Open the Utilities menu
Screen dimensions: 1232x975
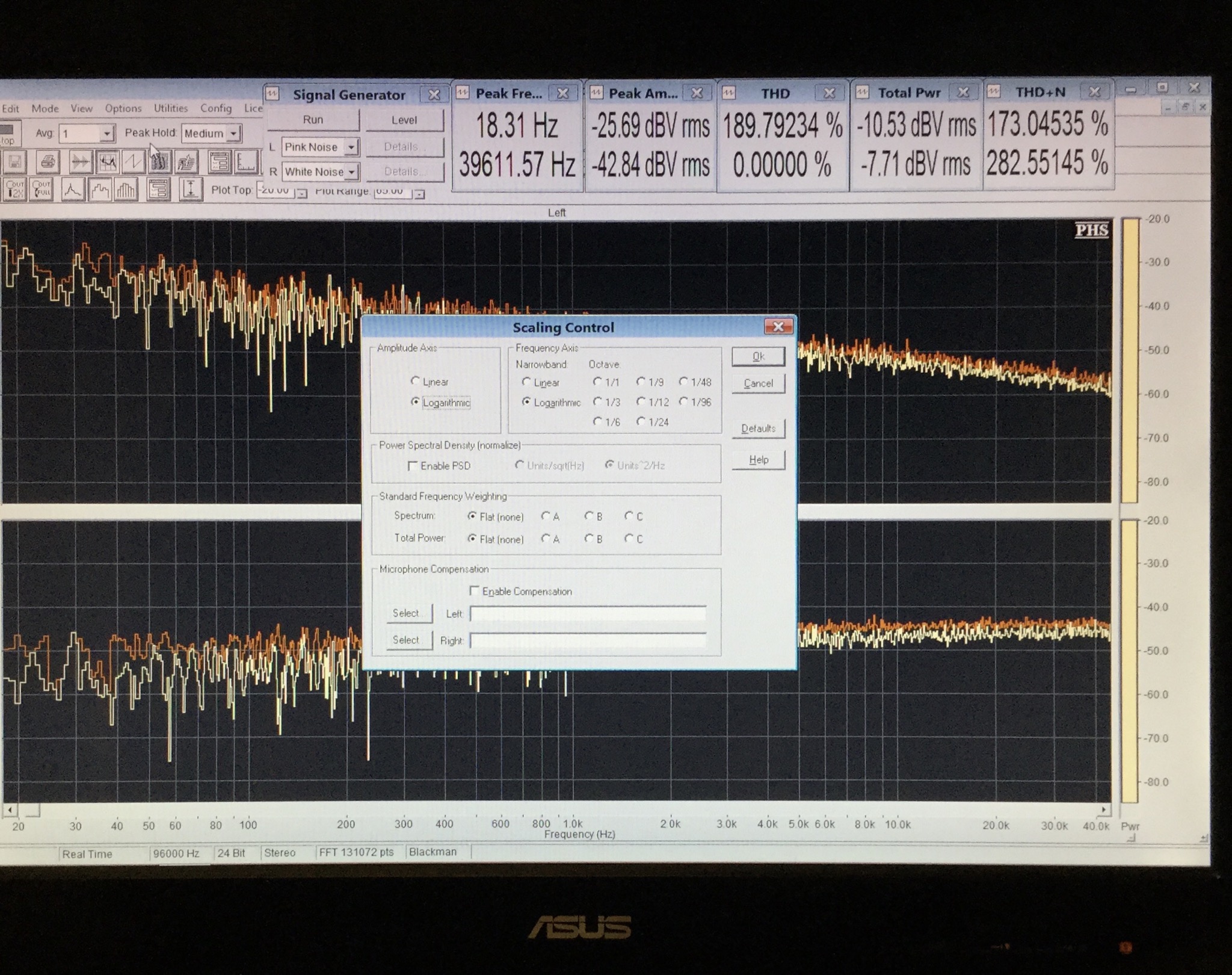pyautogui.click(x=170, y=108)
